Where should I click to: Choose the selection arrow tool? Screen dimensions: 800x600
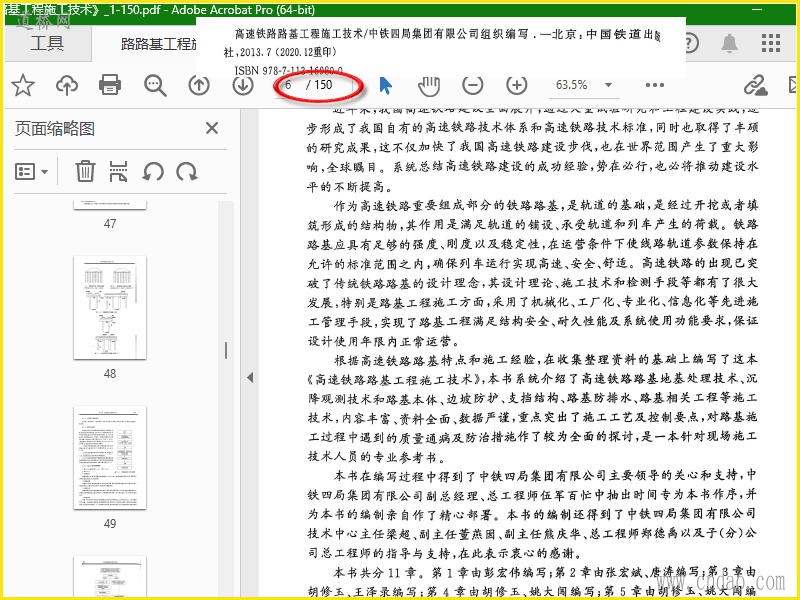click(x=386, y=85)
